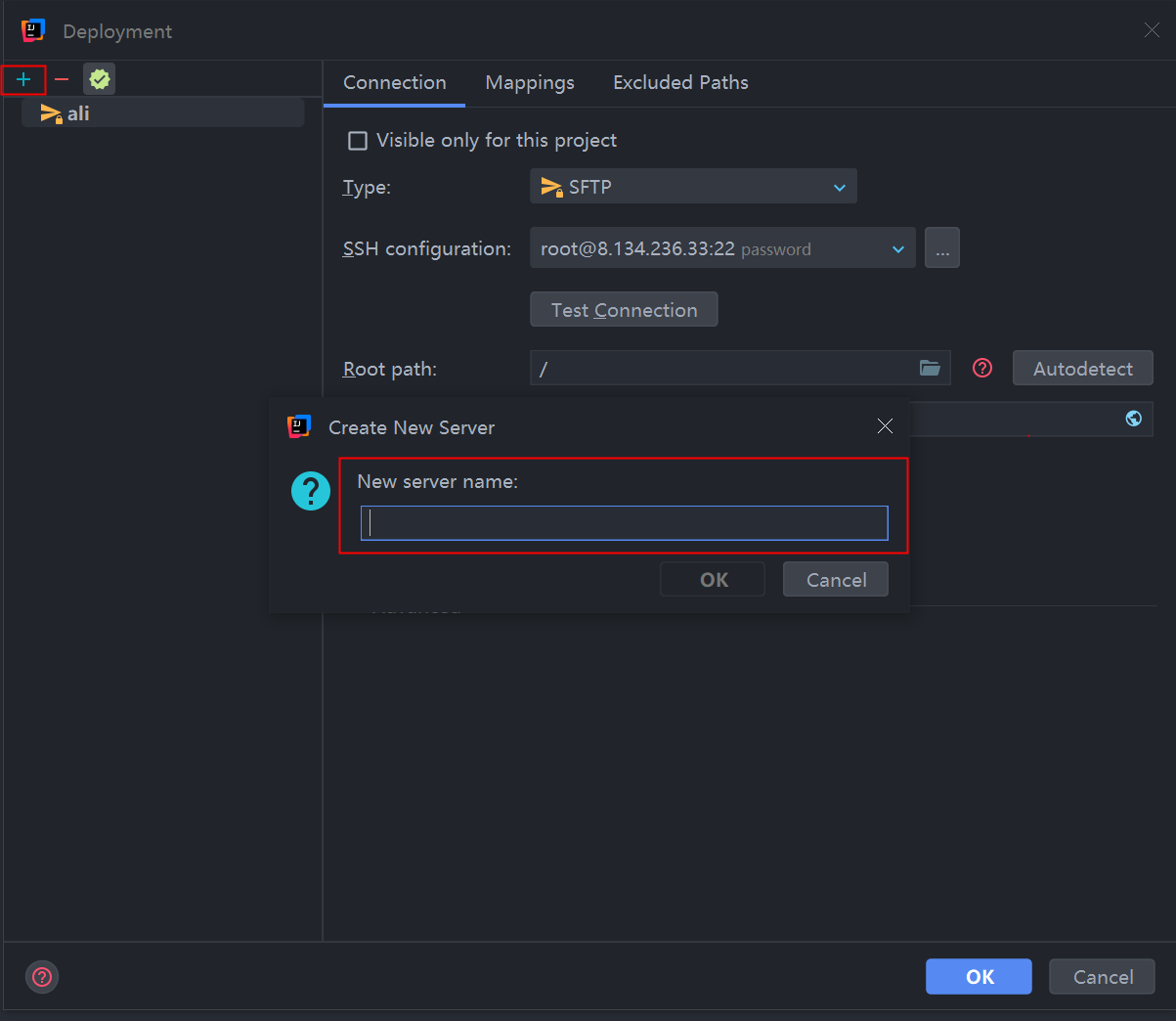Click the Autodetect button
The image size is (1176, 1021).
tap(1083, 369)
